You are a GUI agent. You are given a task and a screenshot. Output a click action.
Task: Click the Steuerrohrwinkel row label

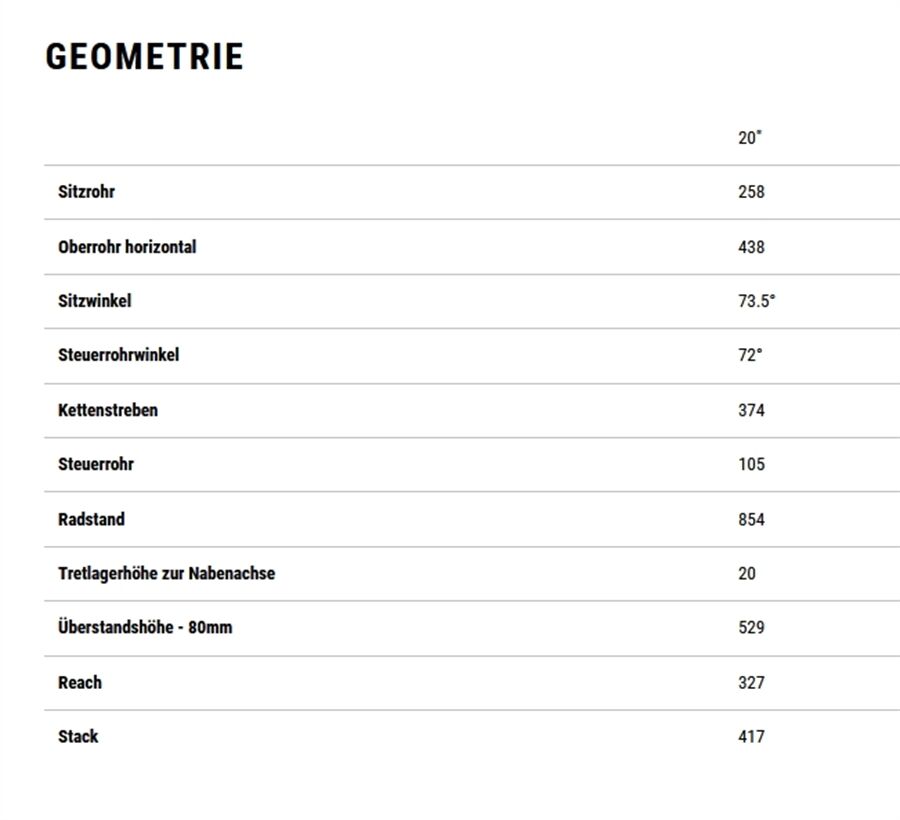click(x=118, y=355)
